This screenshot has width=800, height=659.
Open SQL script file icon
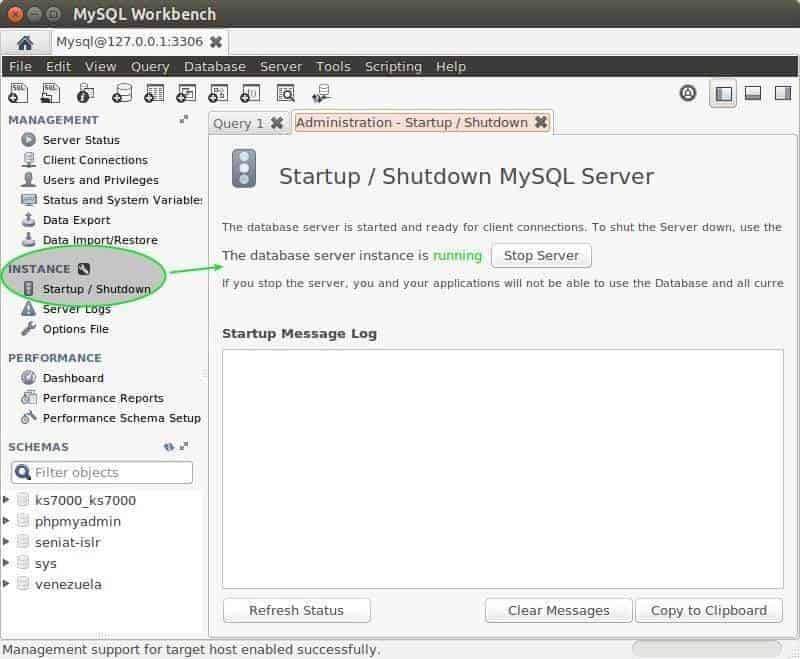coord(51,93)
